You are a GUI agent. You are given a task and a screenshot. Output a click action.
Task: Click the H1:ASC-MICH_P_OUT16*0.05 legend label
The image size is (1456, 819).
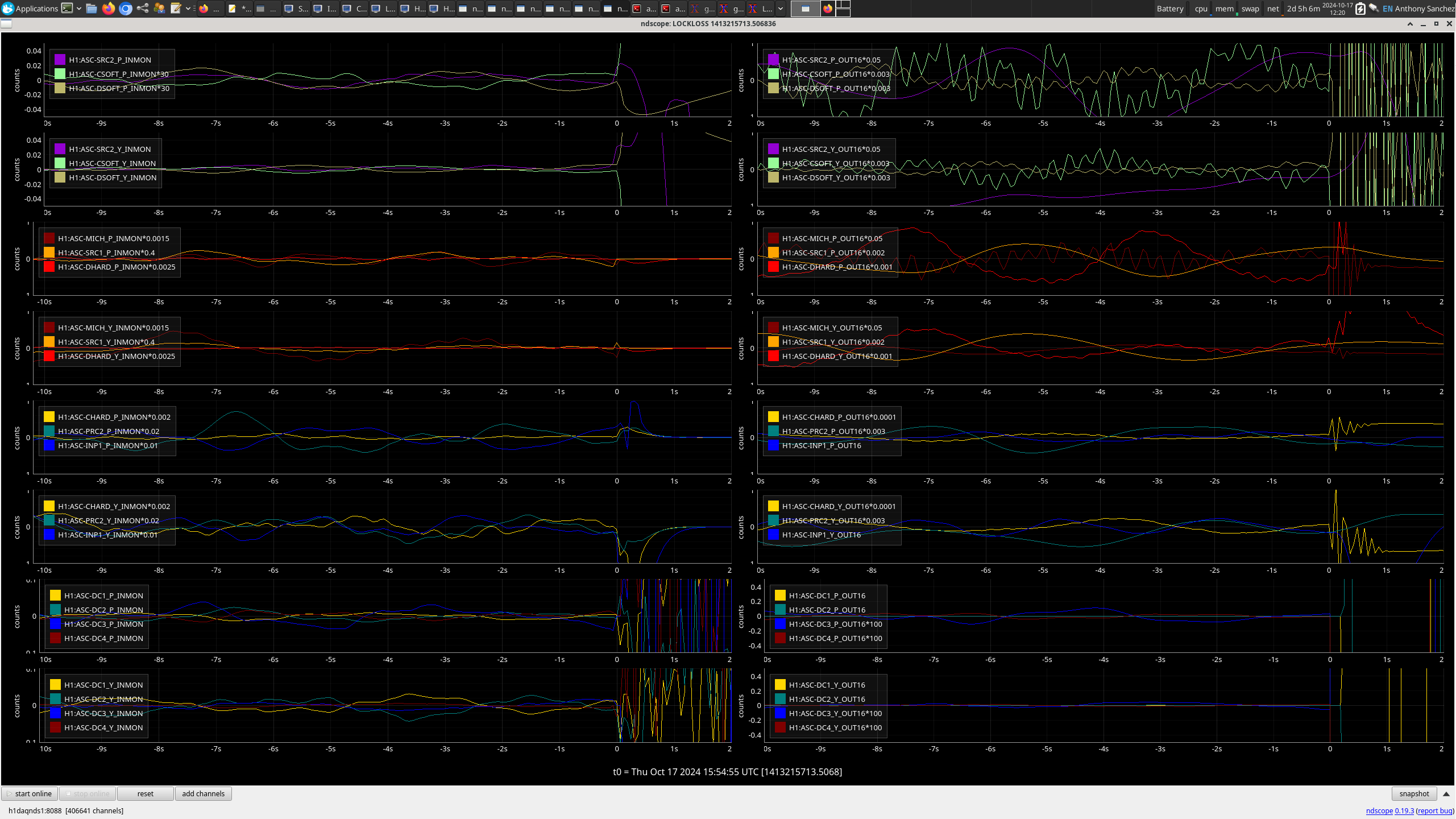coord(832,238)
